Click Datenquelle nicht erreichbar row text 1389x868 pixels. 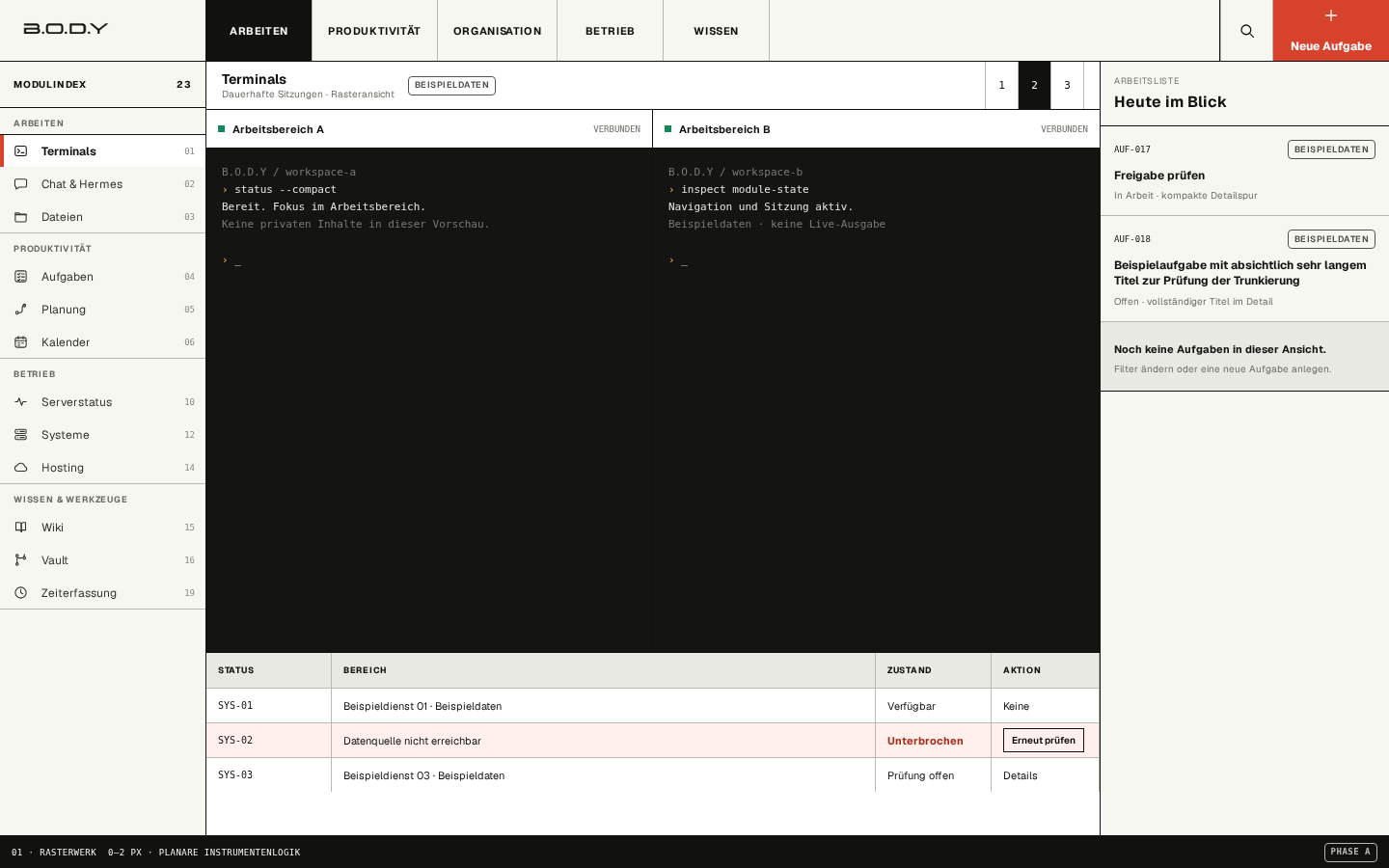(412, 741)
